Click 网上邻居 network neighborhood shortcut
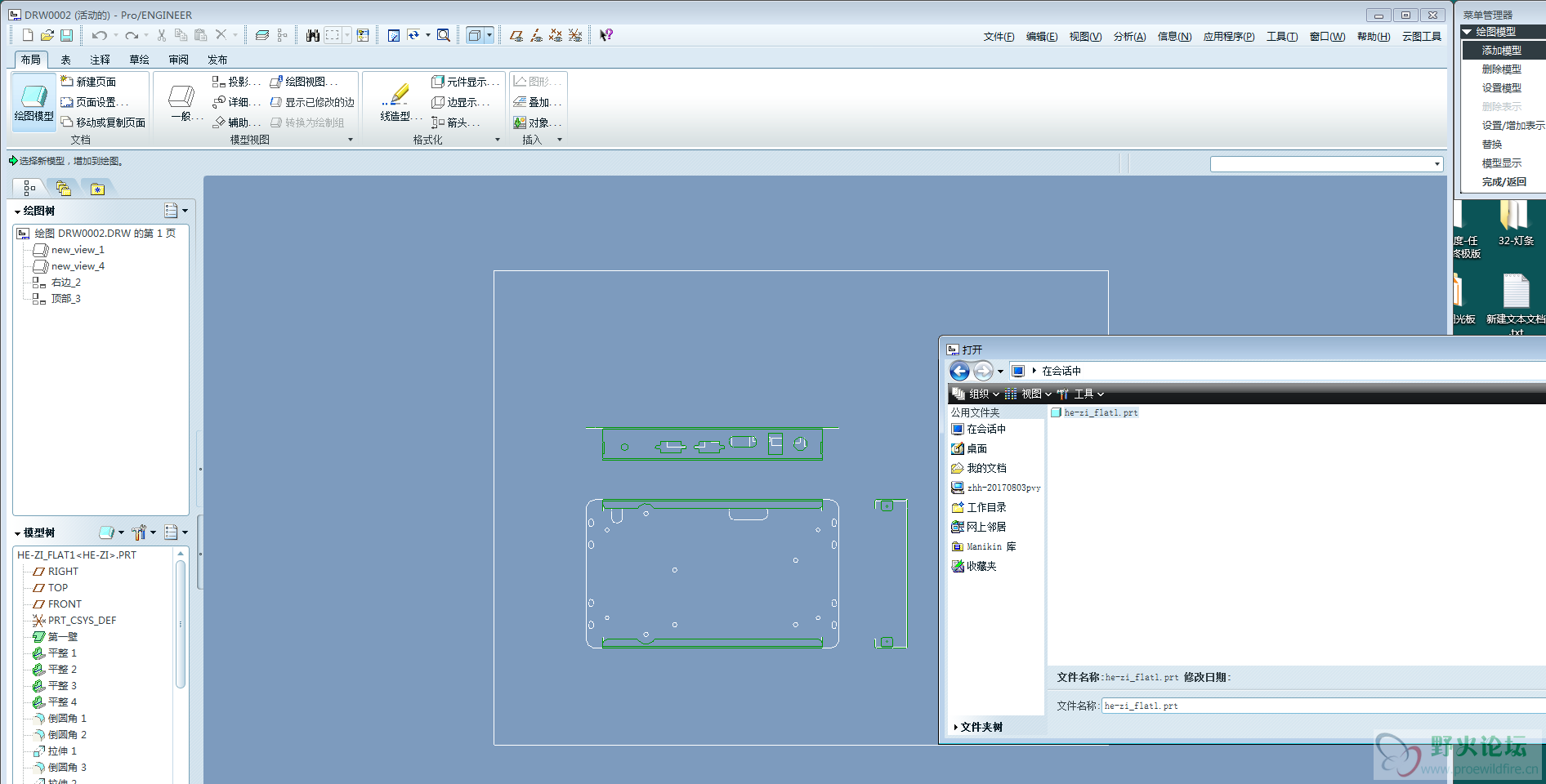This screenshot has width=1546, height=784. point(979,527)
